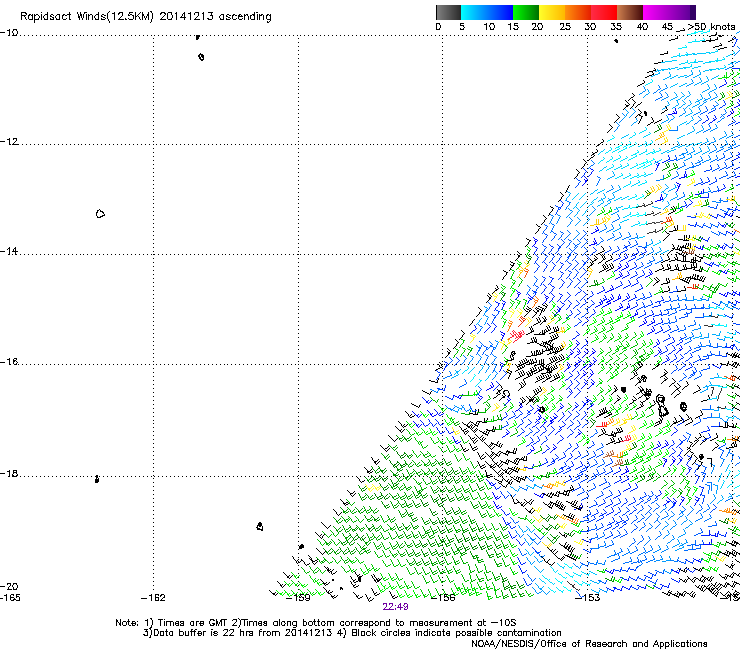Click the '-14' latitude axis label
The height and width of the screenshot is (650, 740).
[9, 251]
